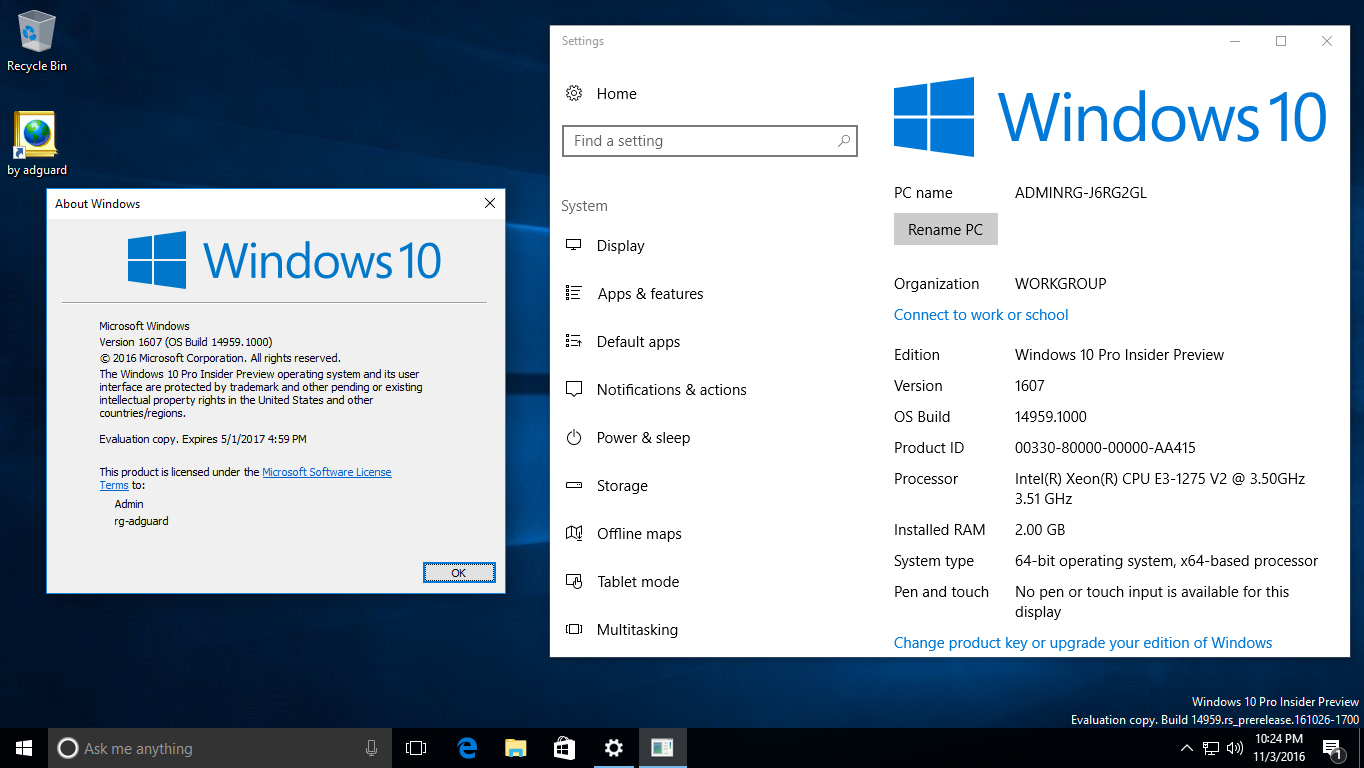
Task: Minimize the Settings window
Action: pos(1235,41)
